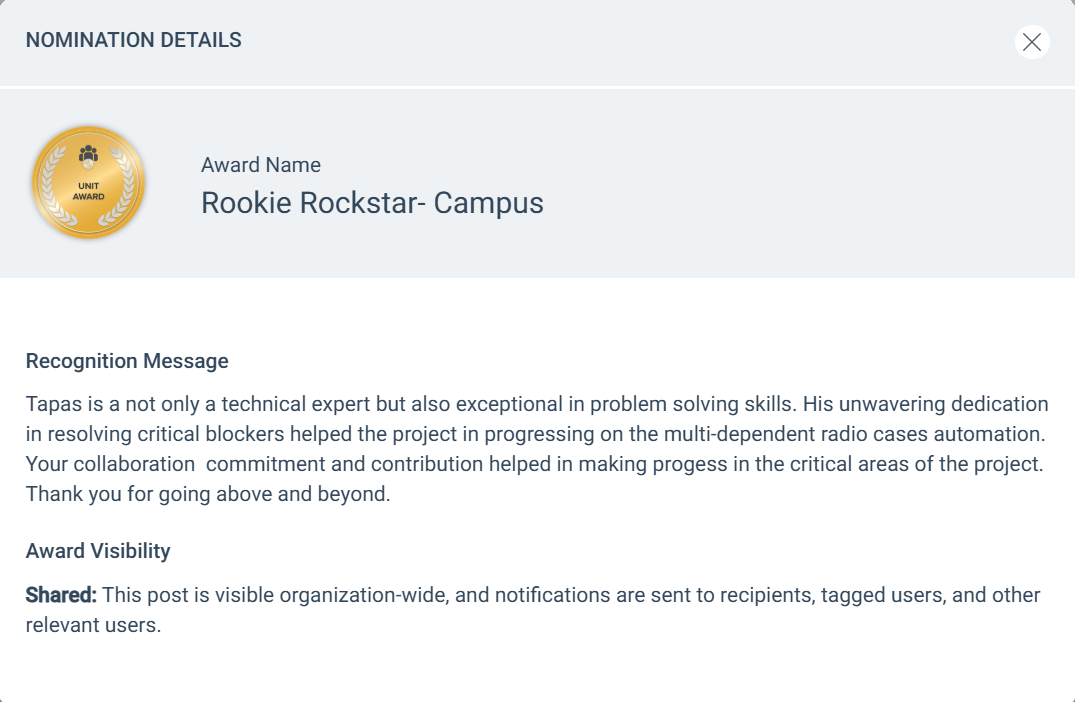Image resolution: width=1075 pixels, height=702 pixels.
Task: Select the award badge thumbnail image
Action: point(88,182)
